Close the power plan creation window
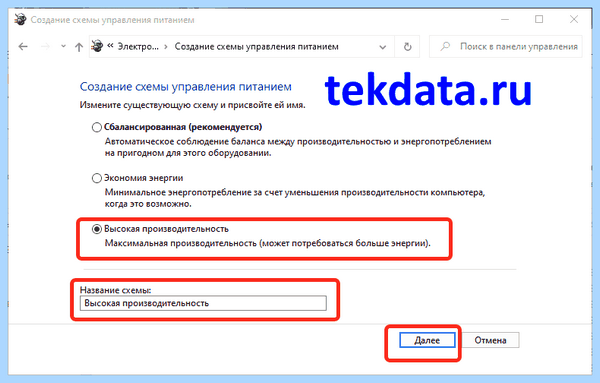The height and width of the screenshot is (383, 600). coord(574,19)
